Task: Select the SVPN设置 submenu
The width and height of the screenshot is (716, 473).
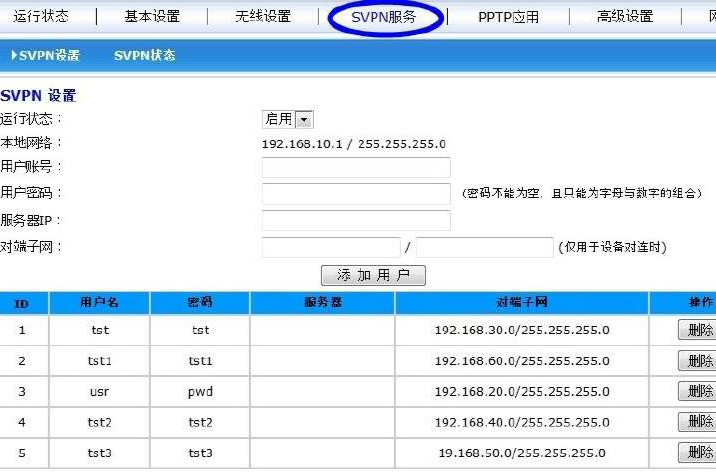Action: (x=46, y=55)
